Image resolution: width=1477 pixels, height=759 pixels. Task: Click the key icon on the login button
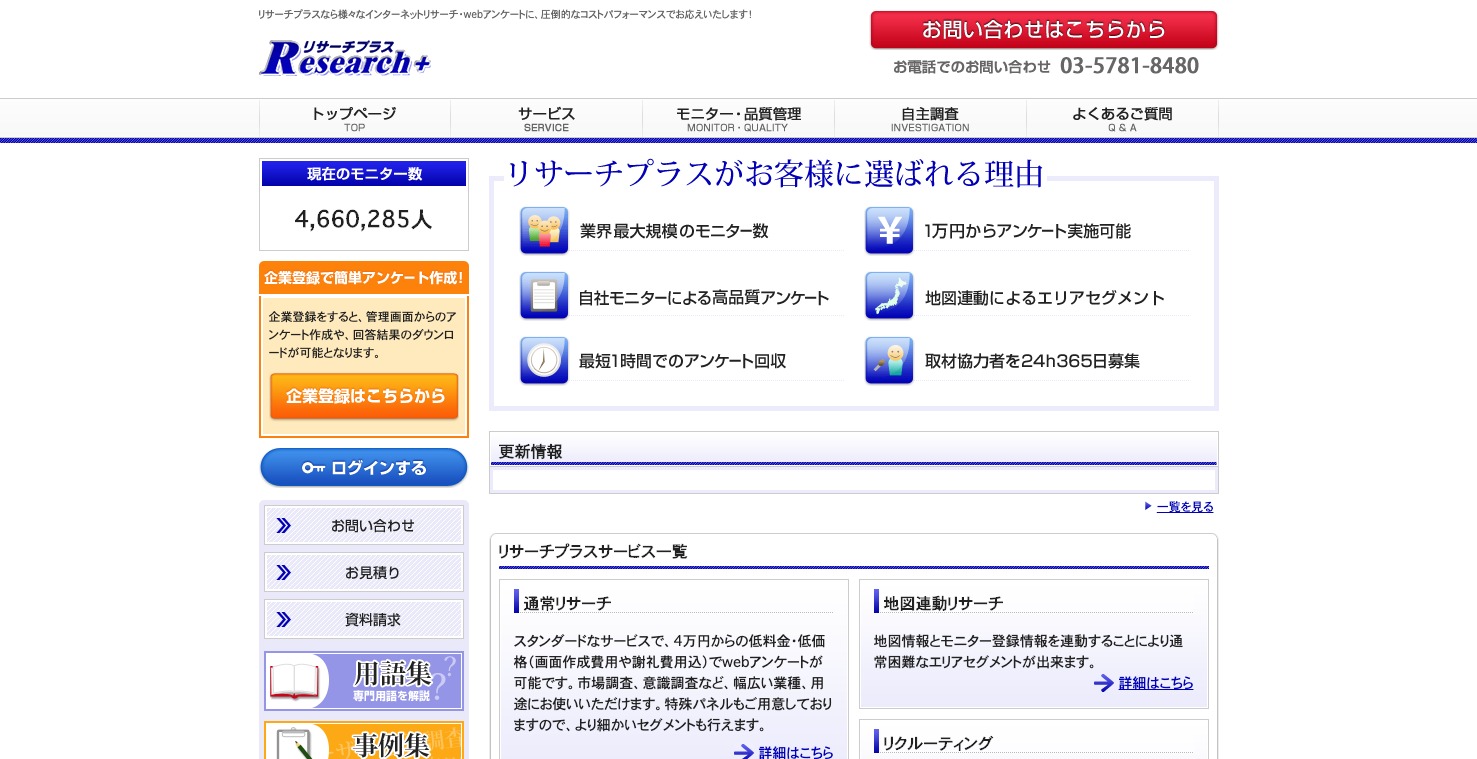[313, 468]
